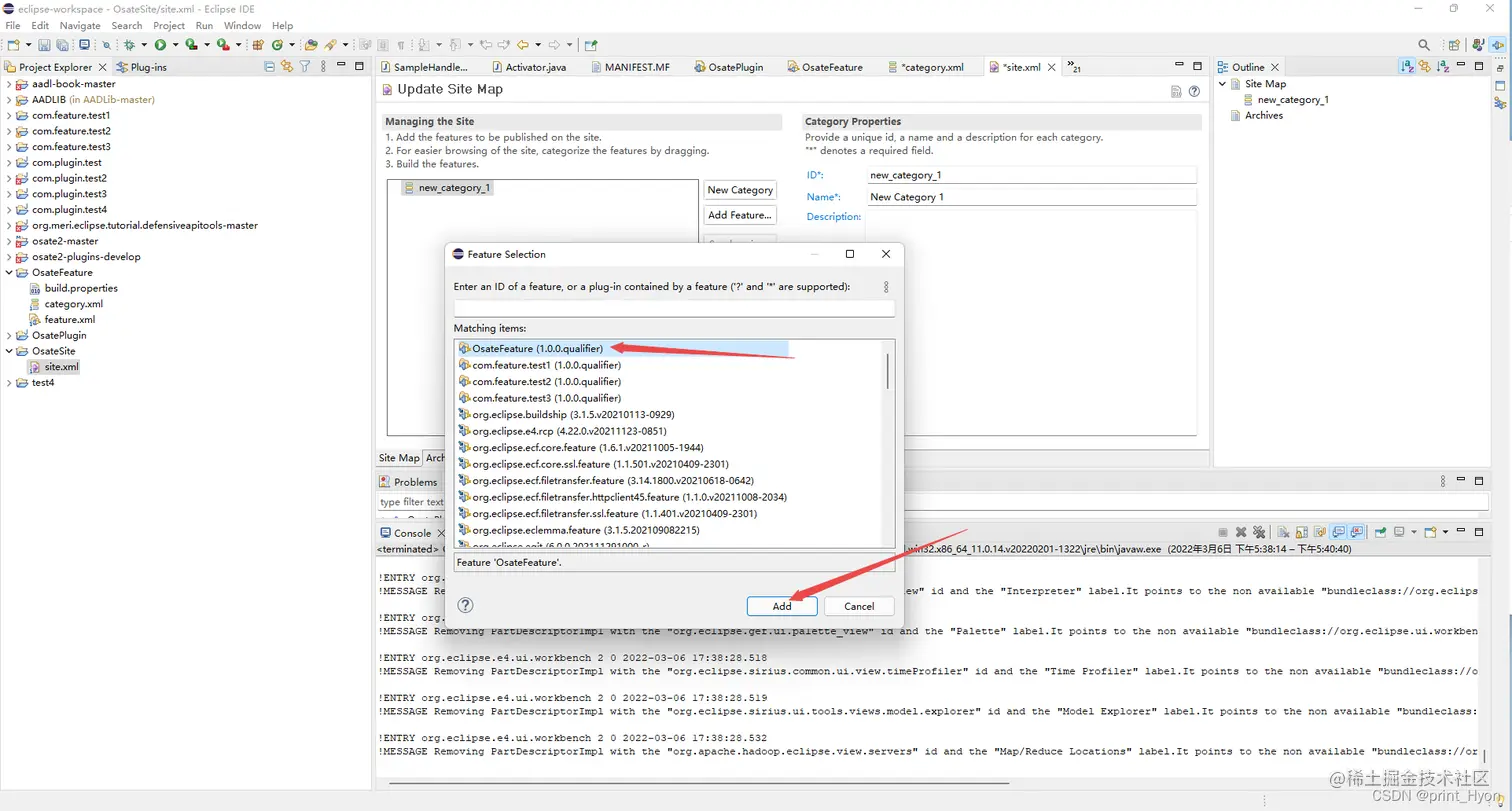Click the New wizard toolbar icon
Image resolution: width=1512 pixels, height=811 pixels.
point(13,45)
